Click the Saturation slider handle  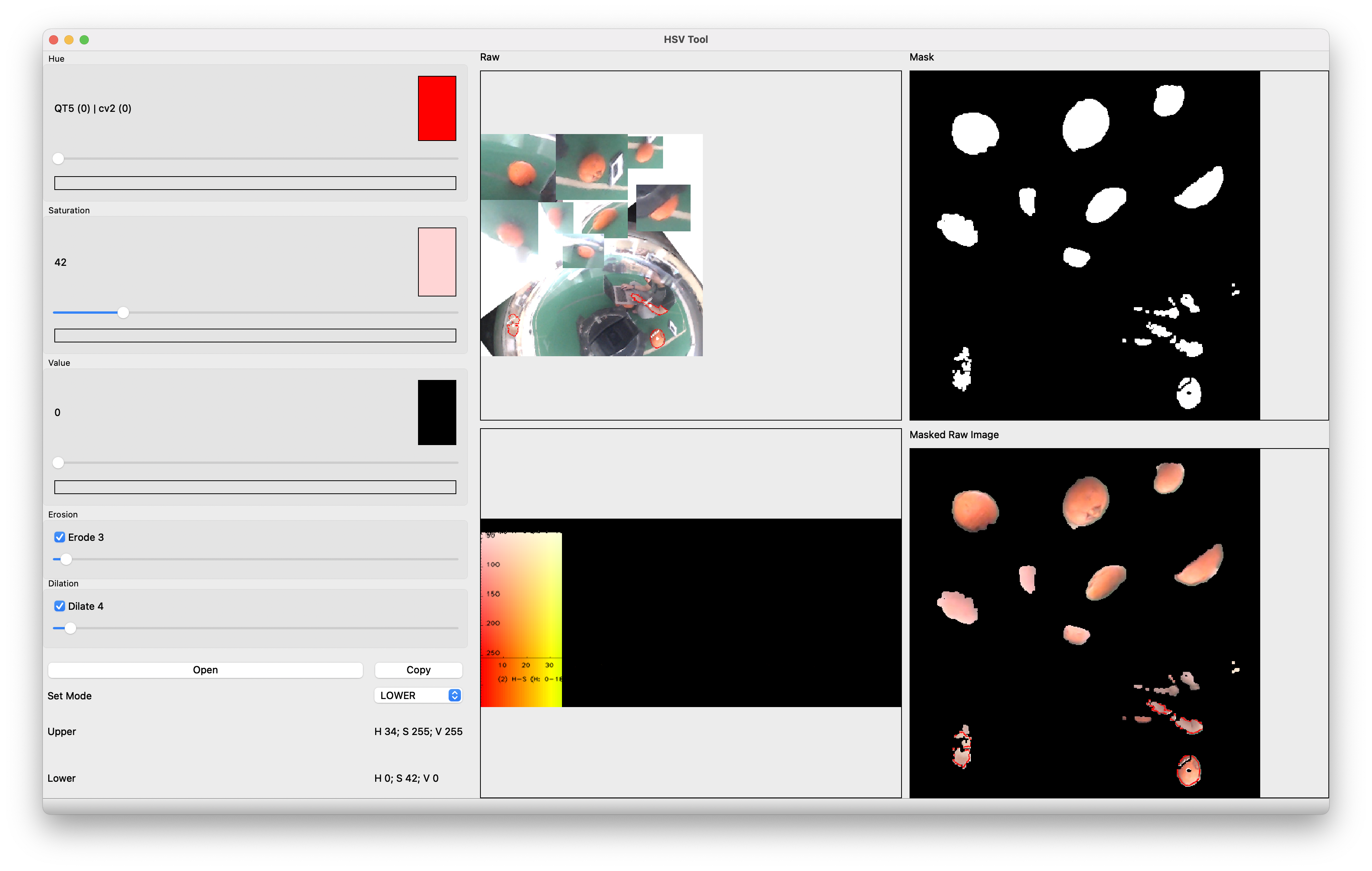pyautogui.click(x=123, y=313)
